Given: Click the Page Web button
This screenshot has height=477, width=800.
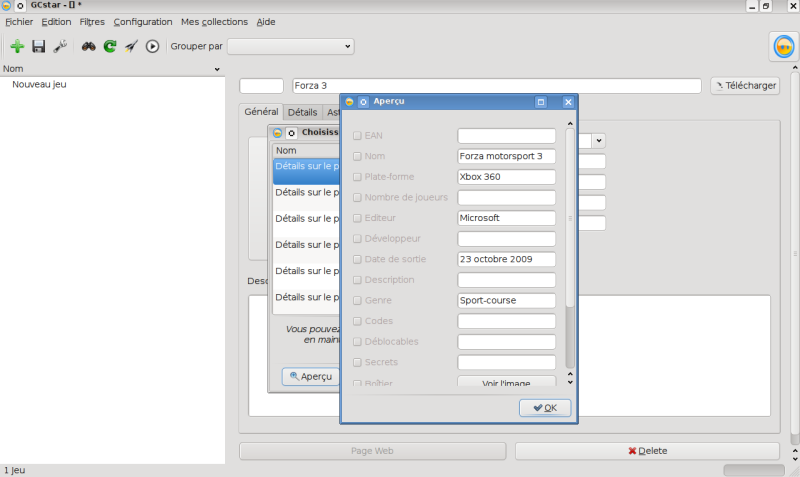Looking at the screenshot, I should pyautogui.click(x=372, y=451).
